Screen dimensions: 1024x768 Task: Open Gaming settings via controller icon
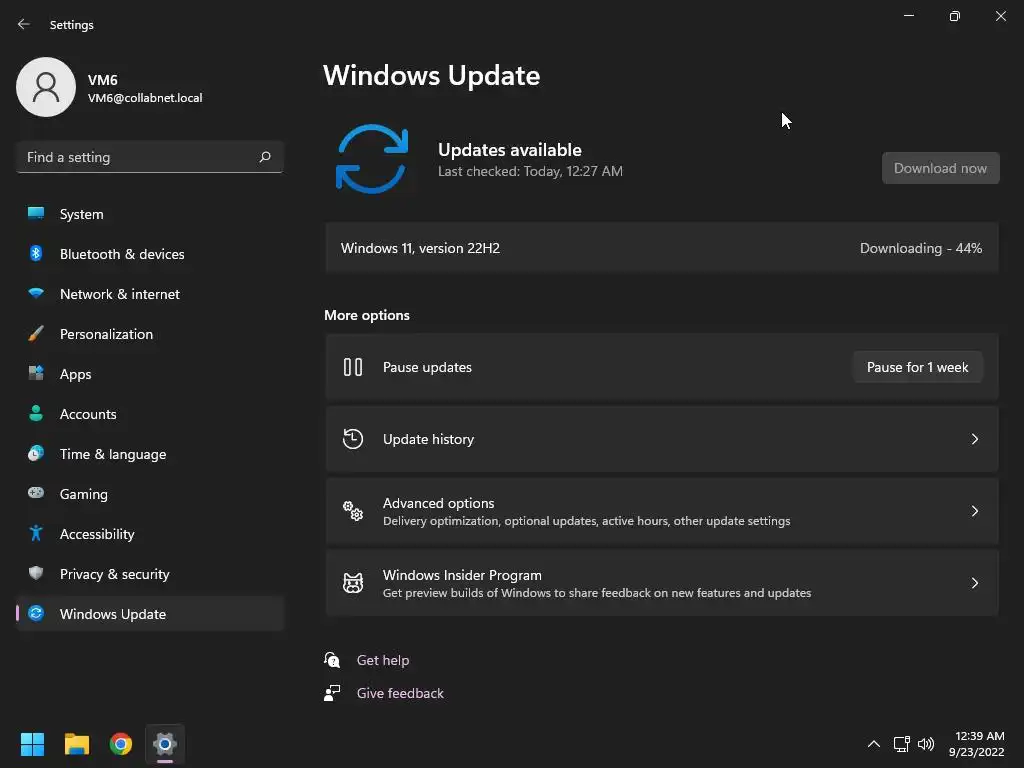pos(36,493)
